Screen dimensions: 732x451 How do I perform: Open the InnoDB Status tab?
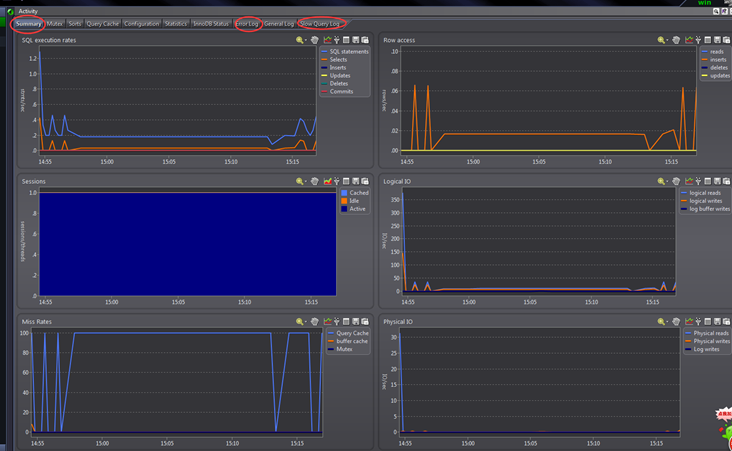[x=211, y=24]
